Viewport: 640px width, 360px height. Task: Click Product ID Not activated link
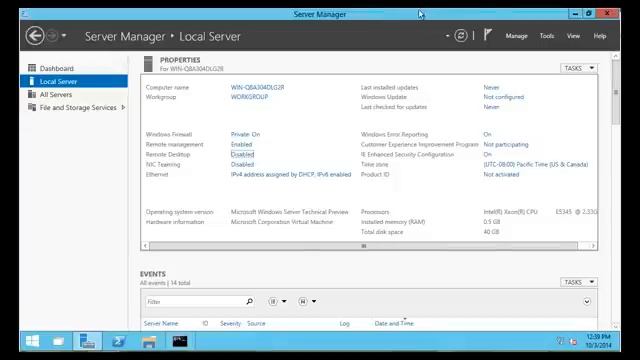pyautogui.click(x=501, y=174)
